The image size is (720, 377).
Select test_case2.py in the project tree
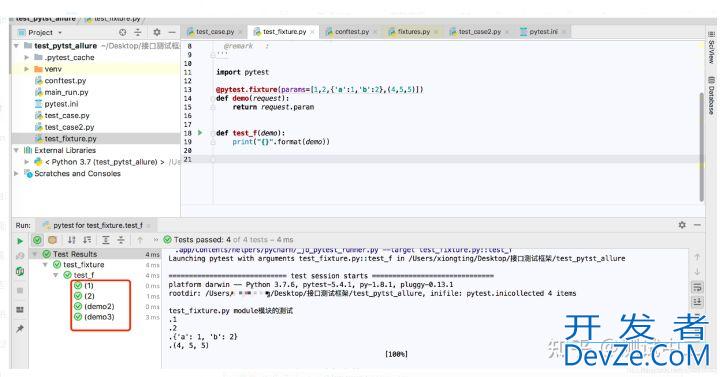(69, 127)
